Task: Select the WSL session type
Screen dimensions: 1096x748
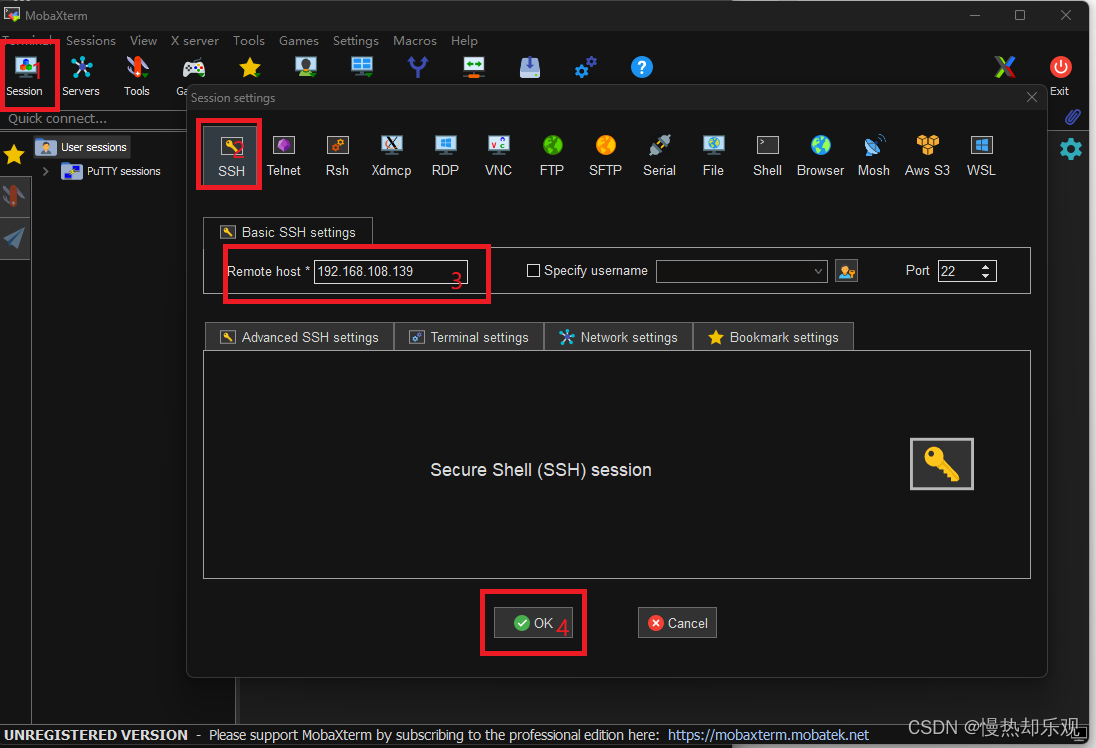Action: tap(981, 156)
